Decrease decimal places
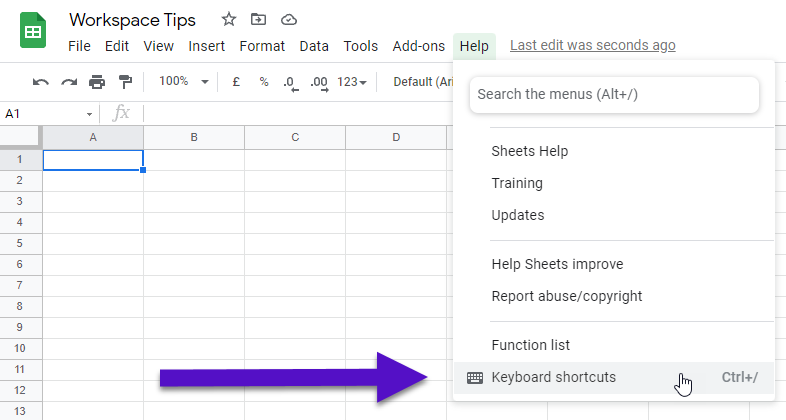This screenshot has height=420, width=786. pyautogui.click(x=291, y=83)
